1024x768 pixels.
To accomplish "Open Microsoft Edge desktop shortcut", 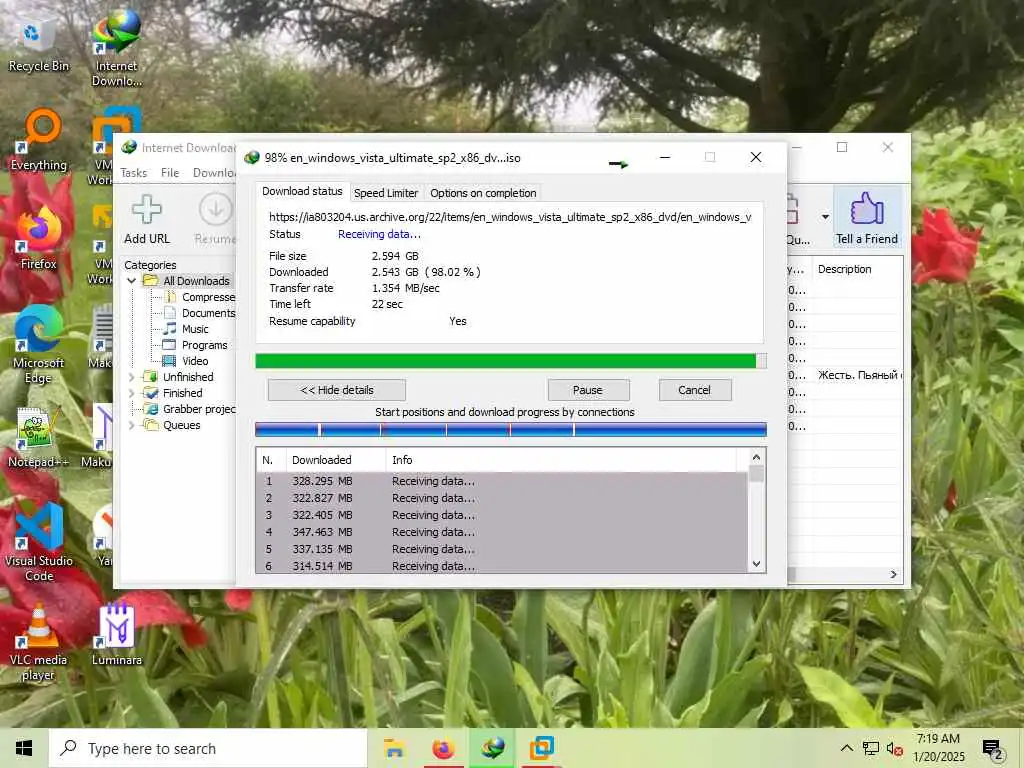I will [39, 345].
